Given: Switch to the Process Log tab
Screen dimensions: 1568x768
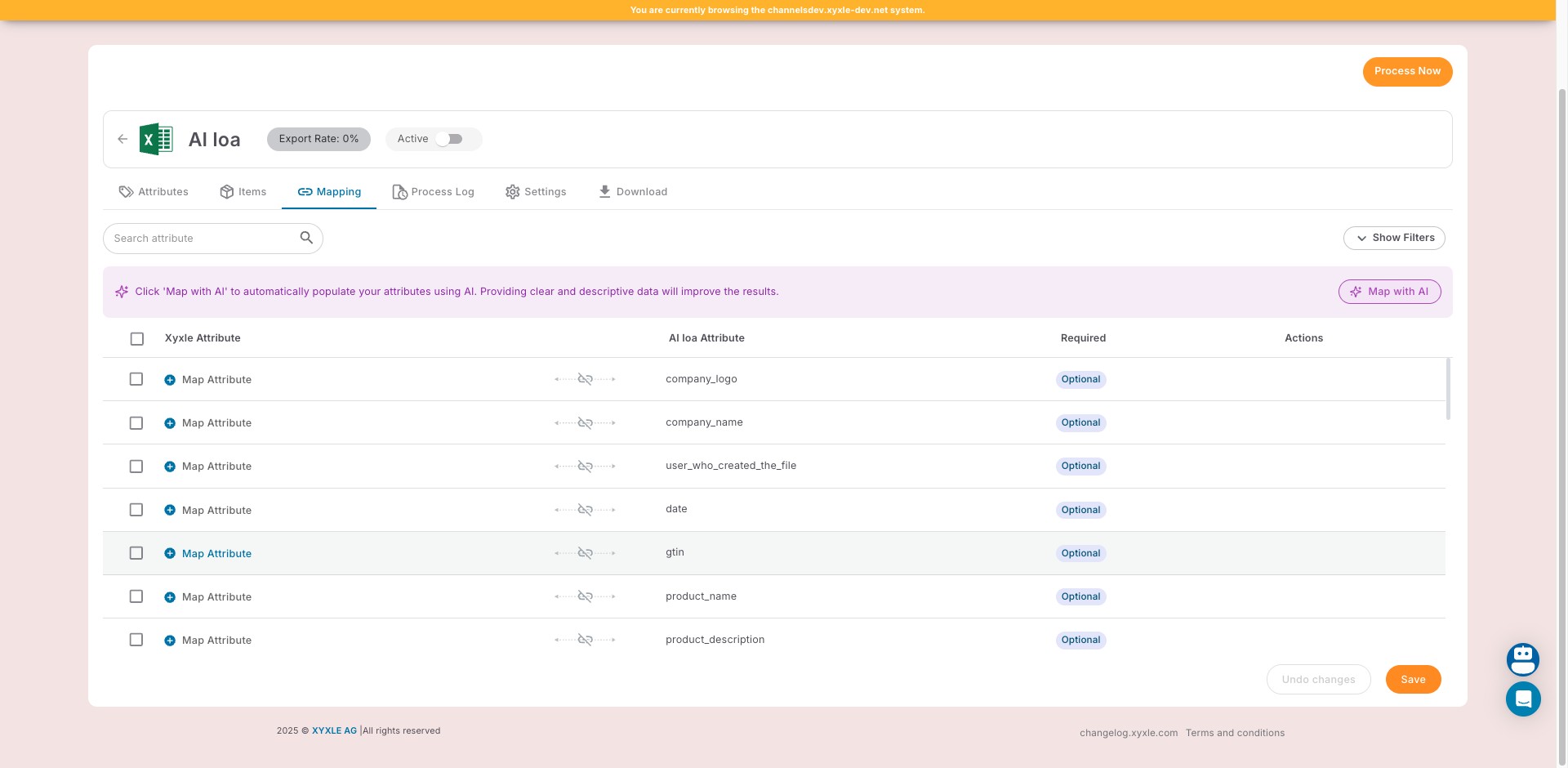Looking at the screenshot, I should (x=433, y=192).
